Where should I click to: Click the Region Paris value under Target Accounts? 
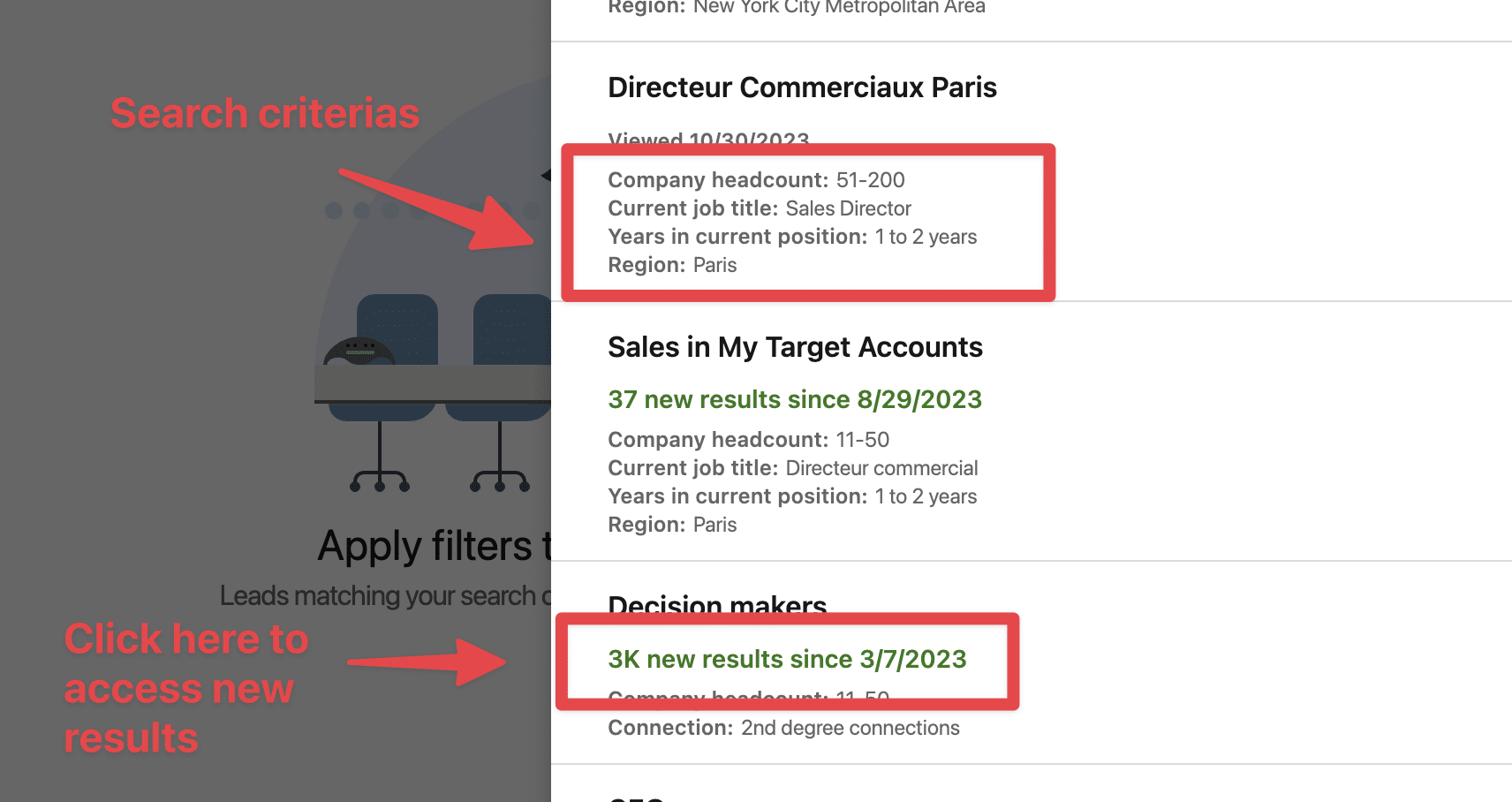[715, 524]
